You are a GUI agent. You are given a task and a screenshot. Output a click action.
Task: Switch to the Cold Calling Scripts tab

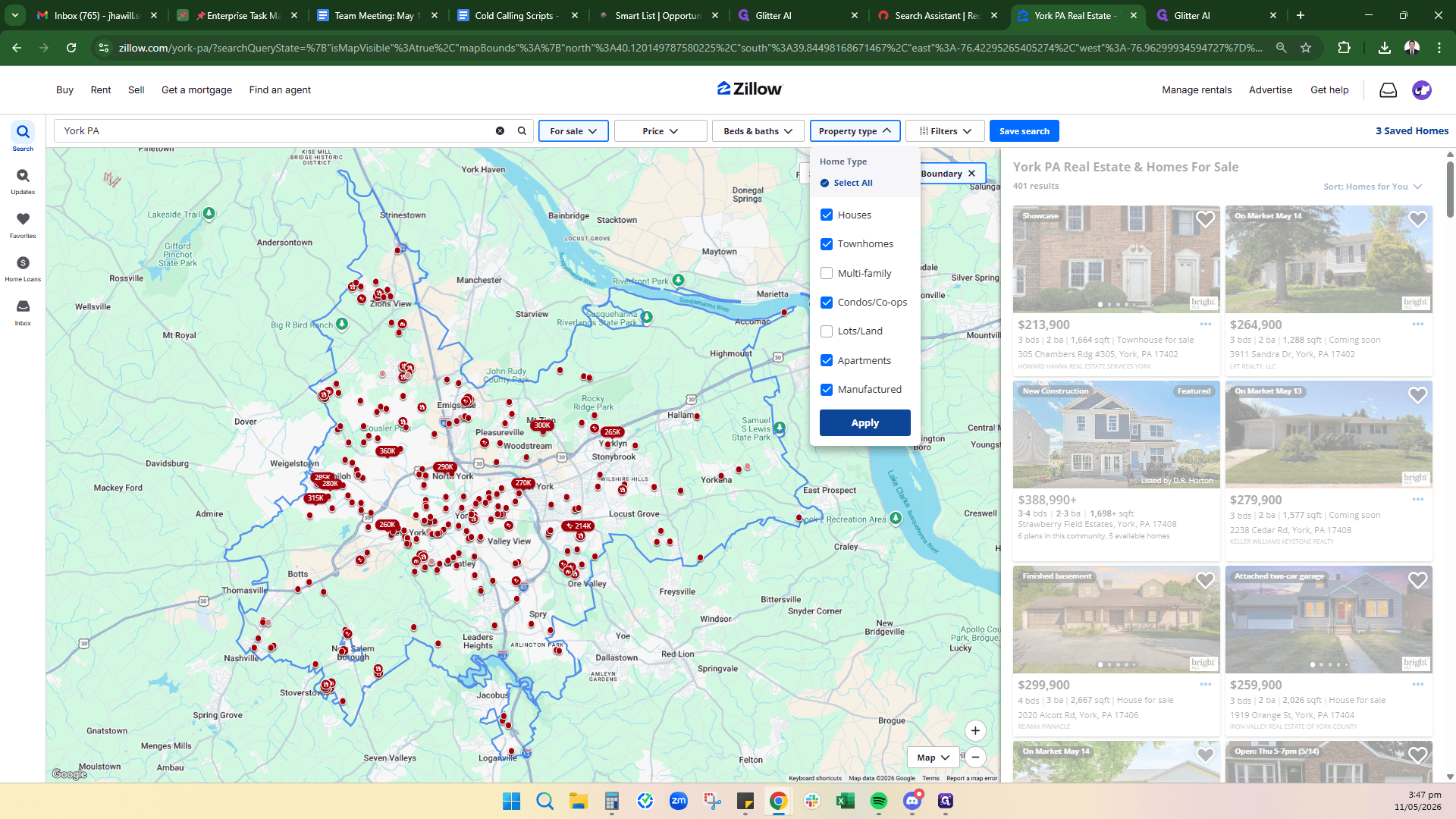518,15
